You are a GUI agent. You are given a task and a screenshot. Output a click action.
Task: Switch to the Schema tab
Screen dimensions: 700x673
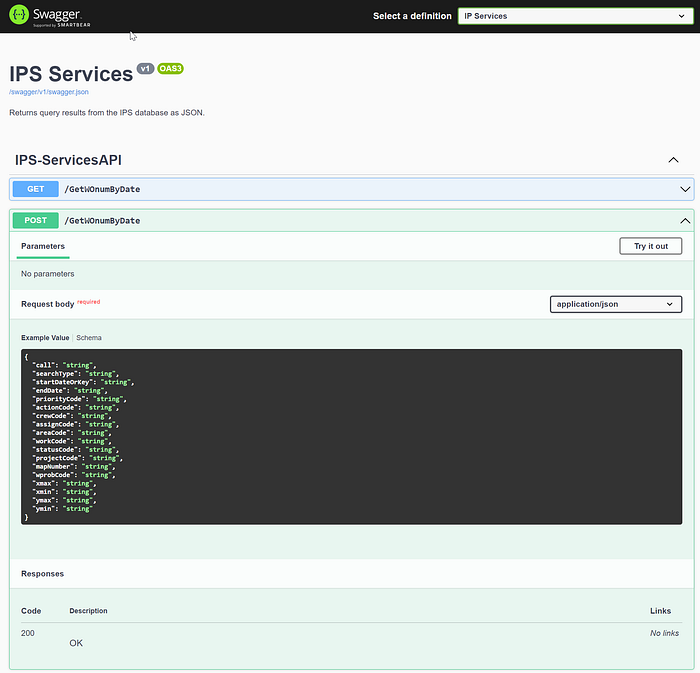click(x=89, y=338)
